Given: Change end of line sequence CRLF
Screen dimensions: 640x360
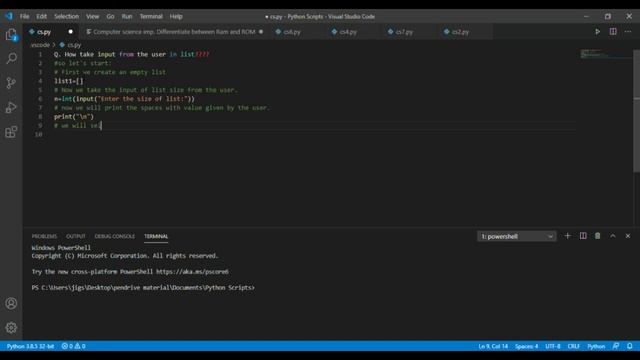Looking at the screenshot, I should click(x=573, y=346).
